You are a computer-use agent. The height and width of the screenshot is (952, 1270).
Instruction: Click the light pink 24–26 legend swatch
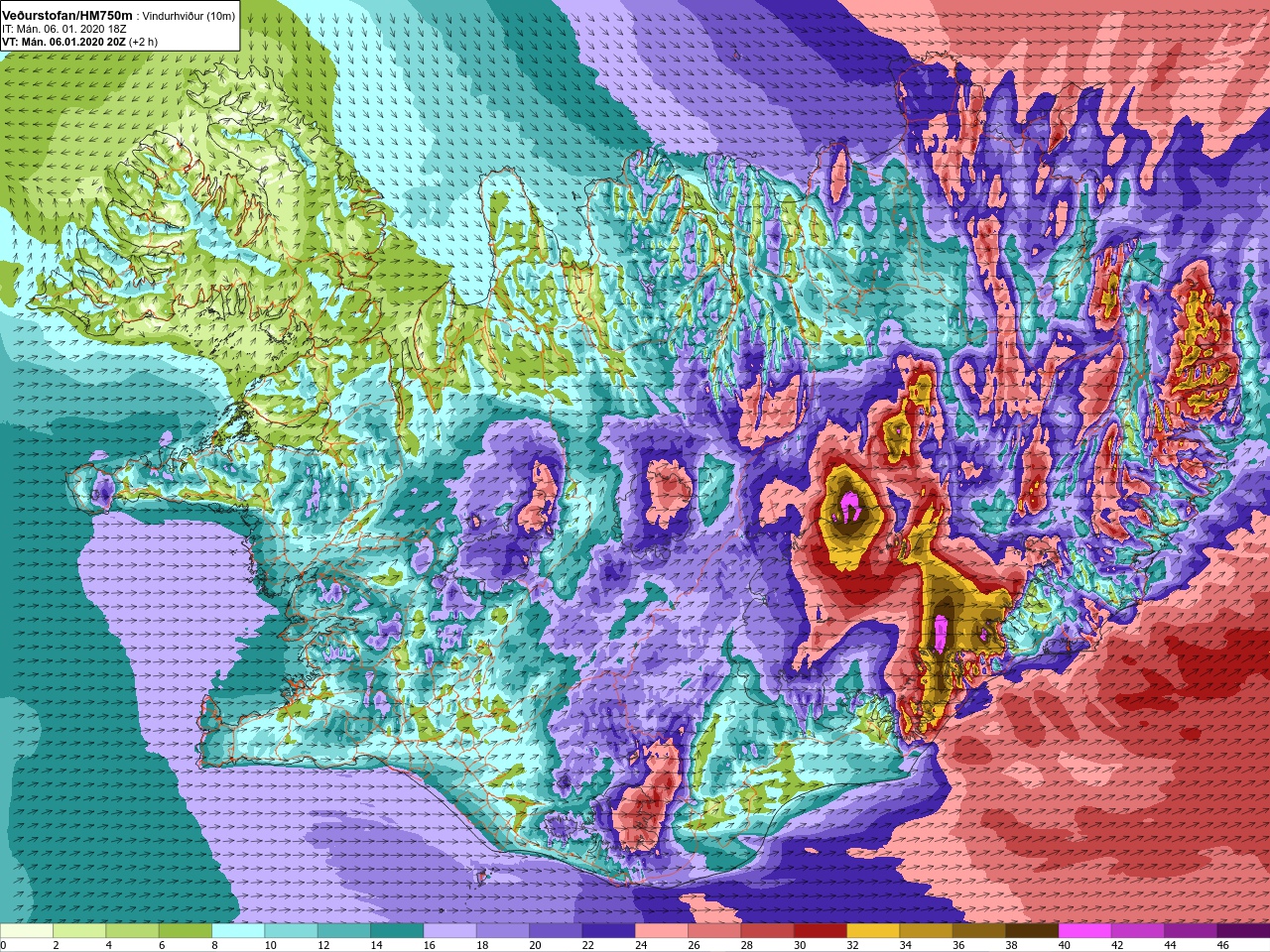point(662,931)
